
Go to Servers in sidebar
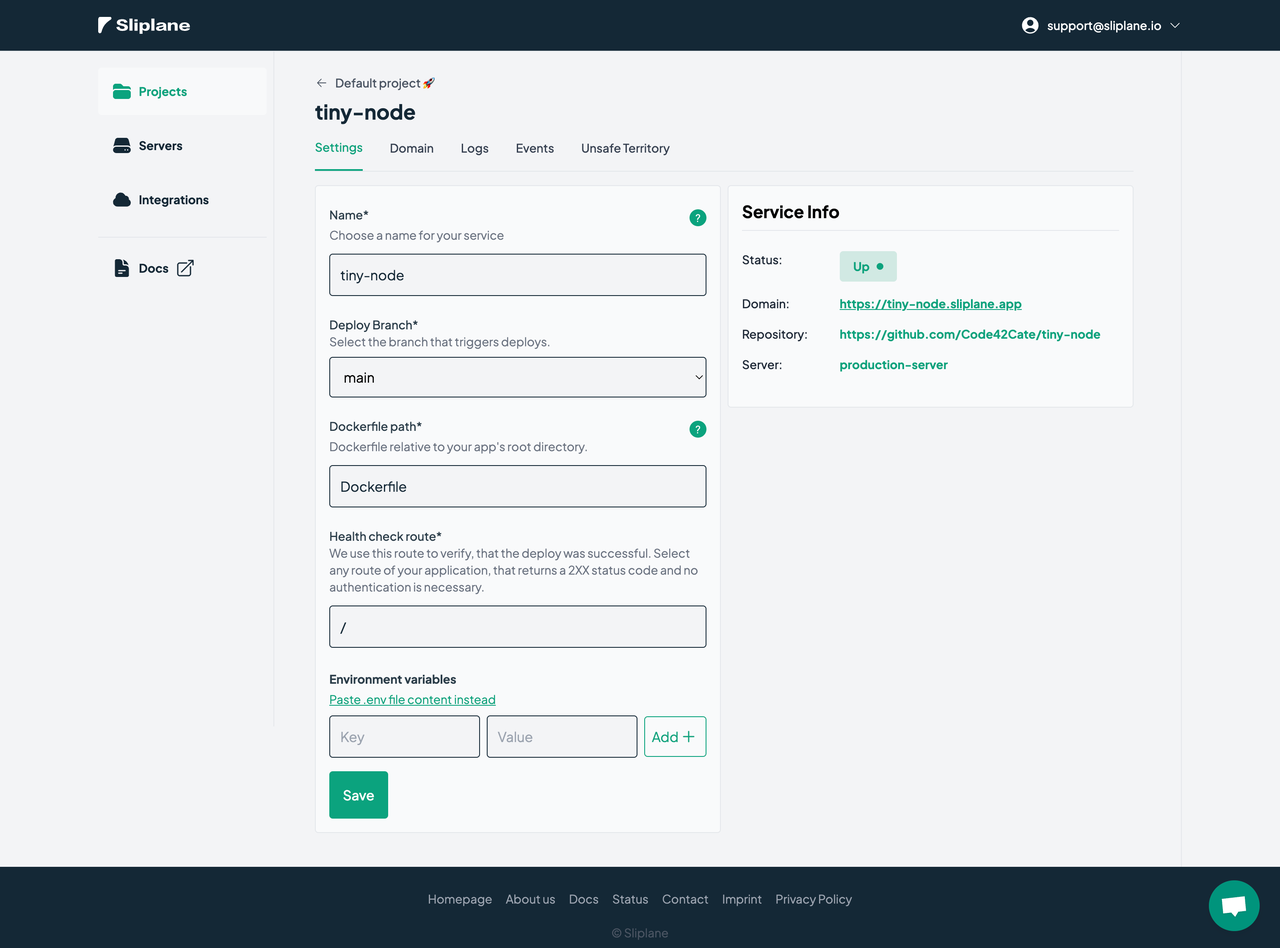[182, 146]
